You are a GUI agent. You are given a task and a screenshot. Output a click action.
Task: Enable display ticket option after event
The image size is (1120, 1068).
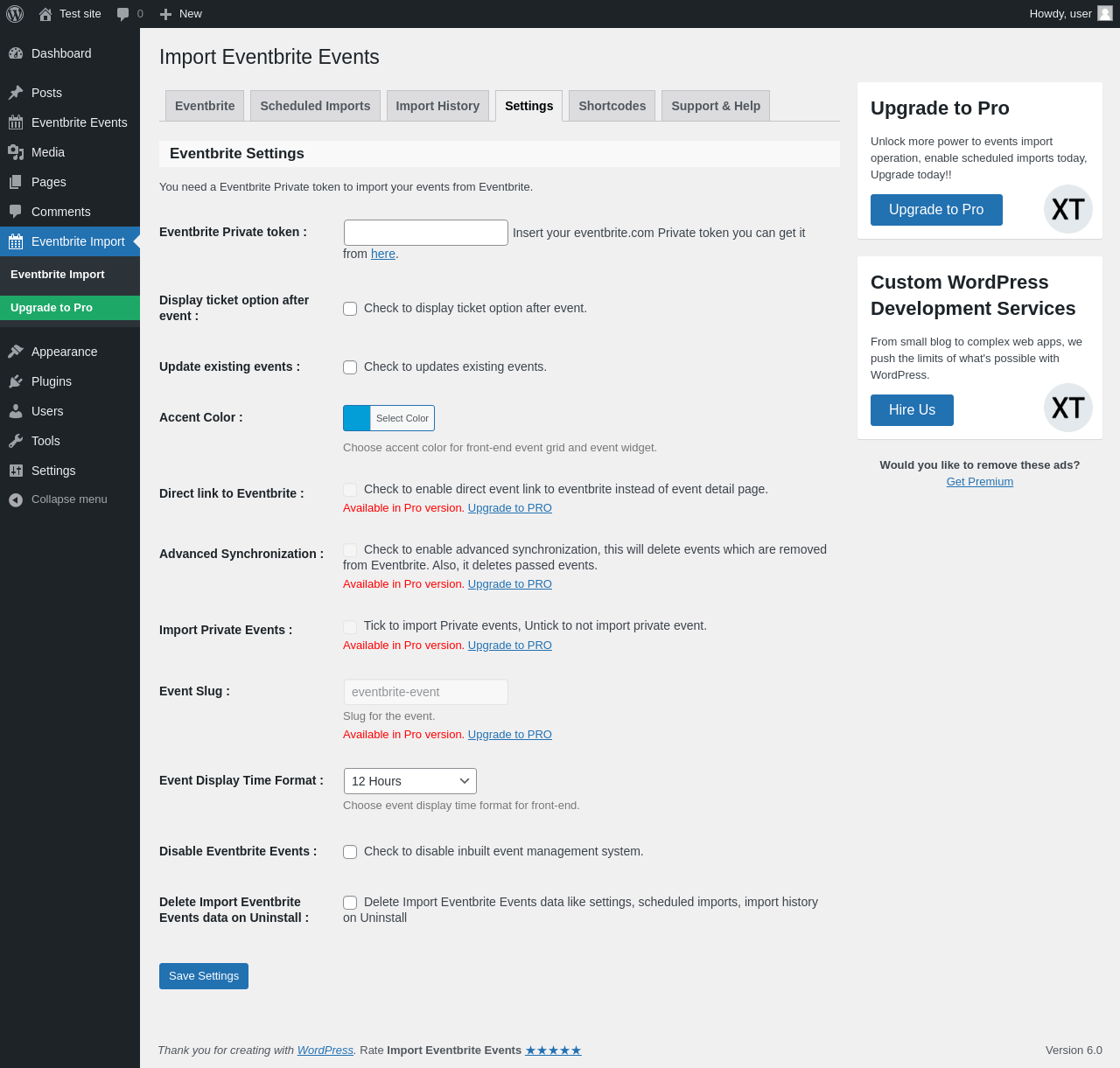[350, 309]
